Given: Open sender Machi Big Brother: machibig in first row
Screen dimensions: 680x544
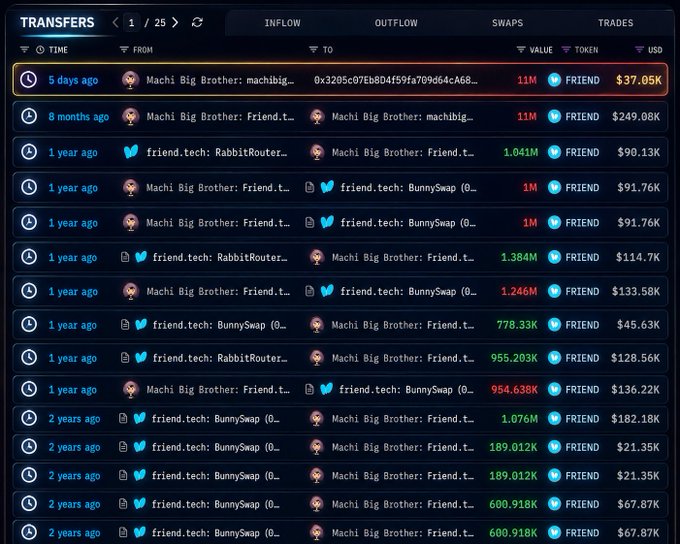Looking at the screenshot, I should click(x=220, y=80).
